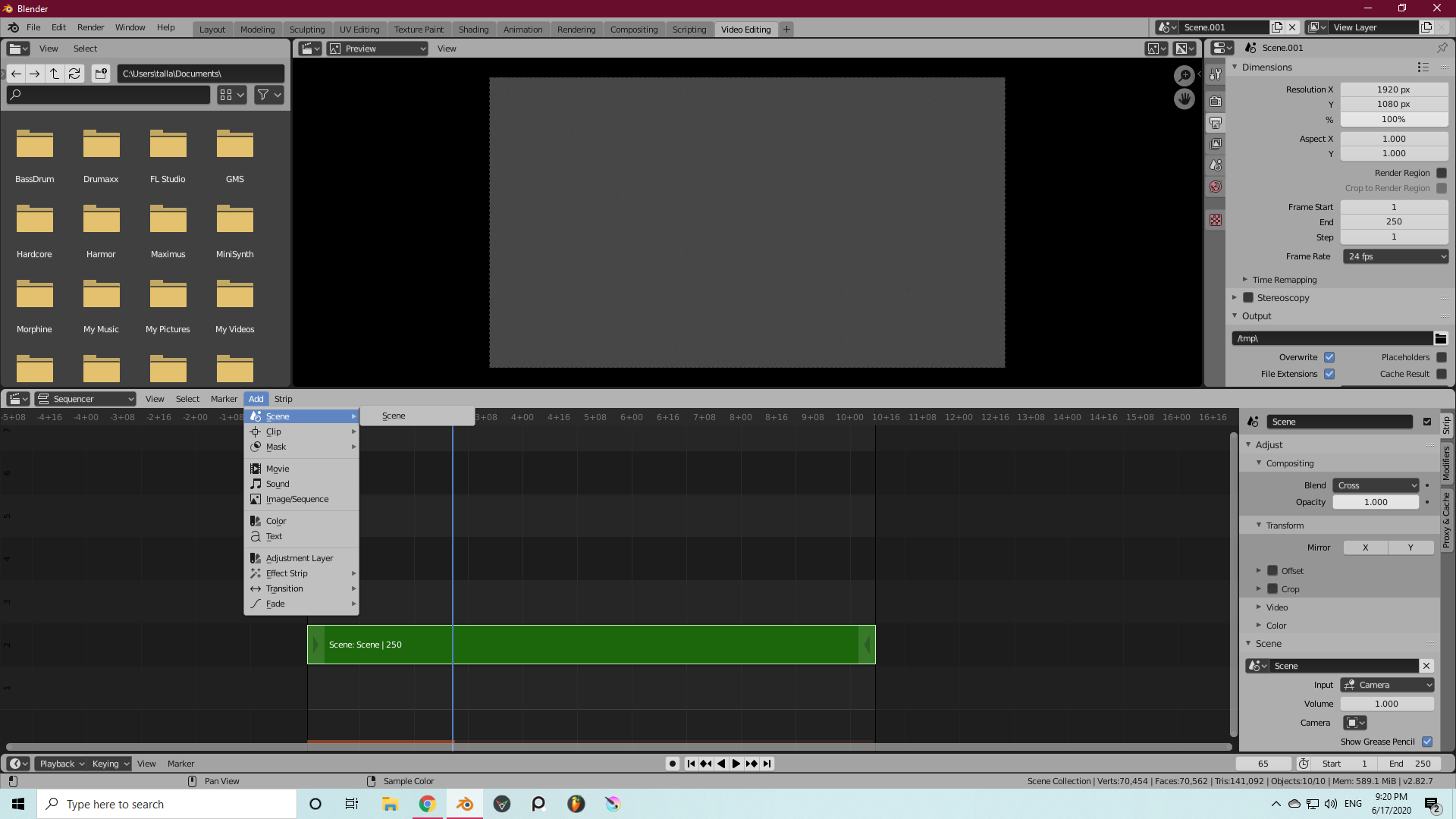Click the Mirror X button

tap(1366, 548)
